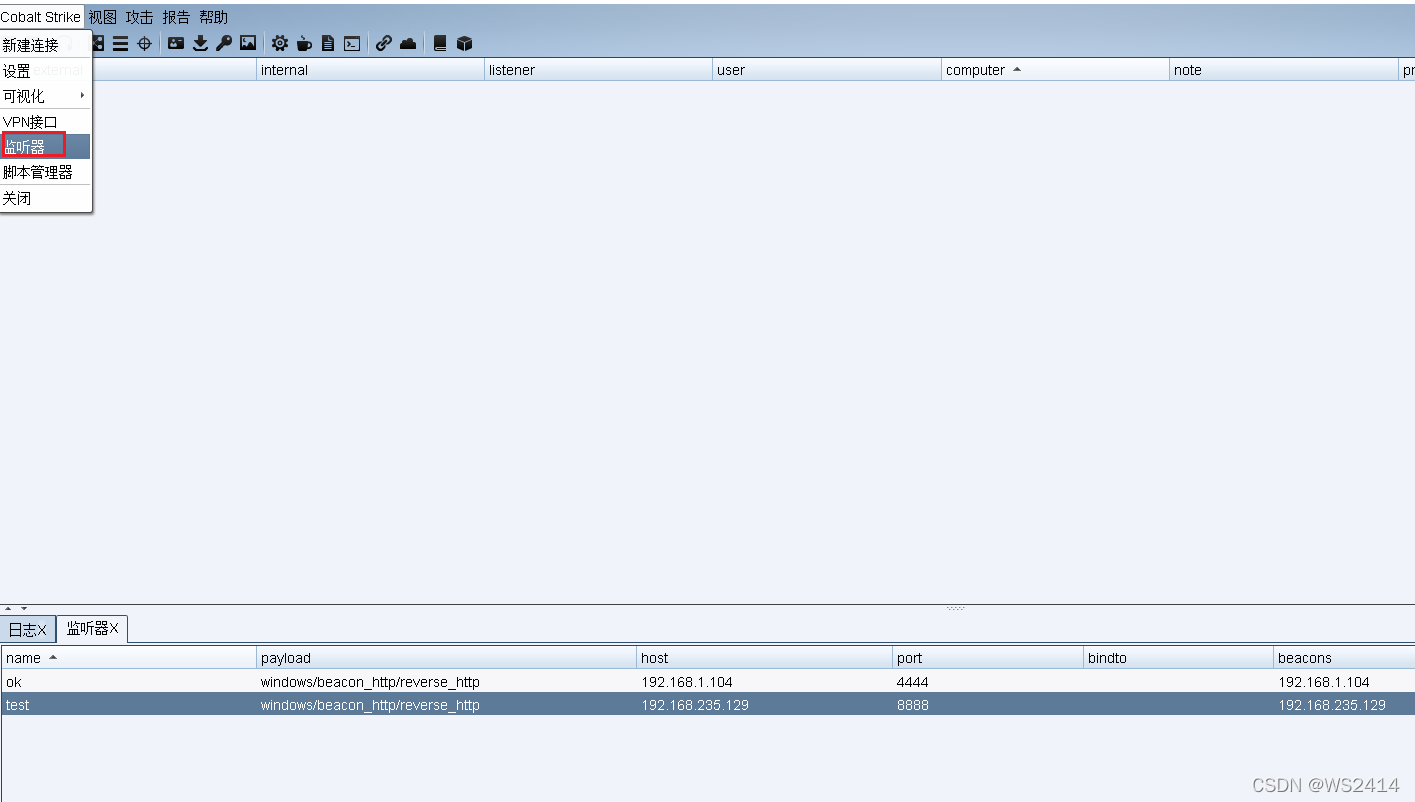Switch to the 监听器 tab
This screenshot has width=1415, height=802.
click(92, 629)
